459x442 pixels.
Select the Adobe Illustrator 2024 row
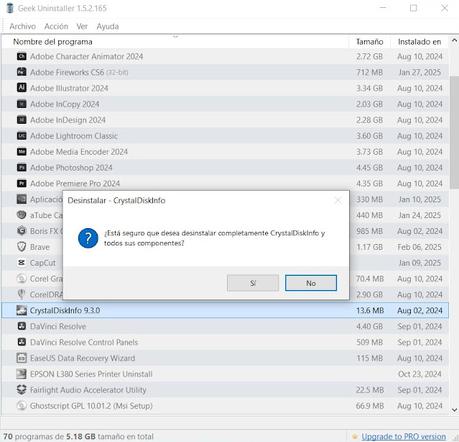pyautogui.click(x=225, y=88)
